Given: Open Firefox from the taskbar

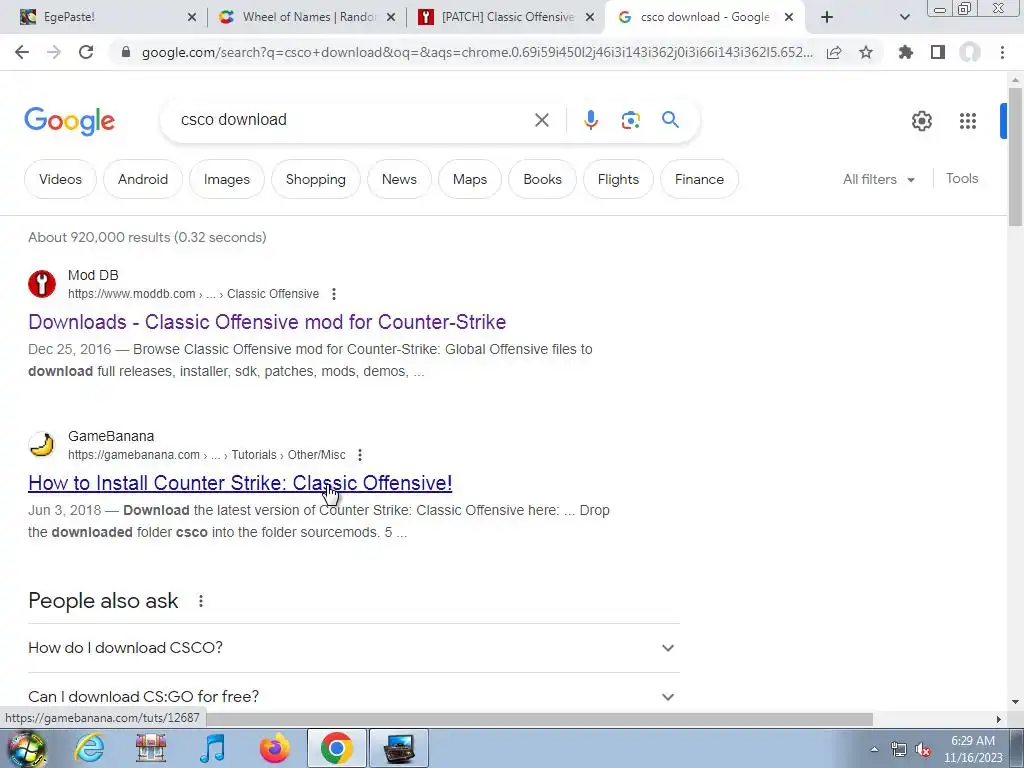Looking at the screenshot, I should [274, 748].
